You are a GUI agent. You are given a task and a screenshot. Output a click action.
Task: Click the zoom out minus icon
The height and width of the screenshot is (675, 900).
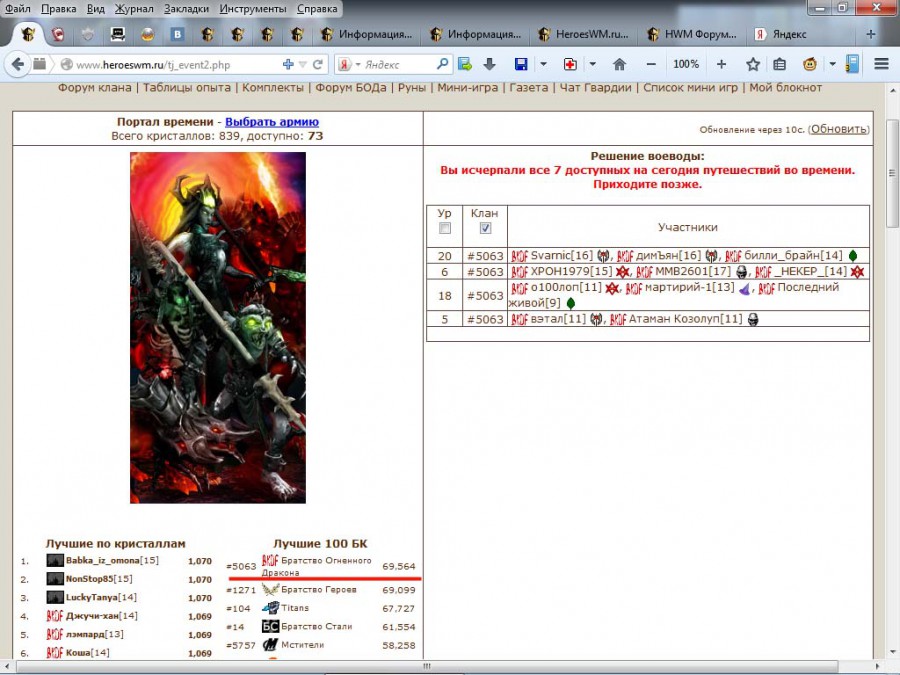coord(651,64)
